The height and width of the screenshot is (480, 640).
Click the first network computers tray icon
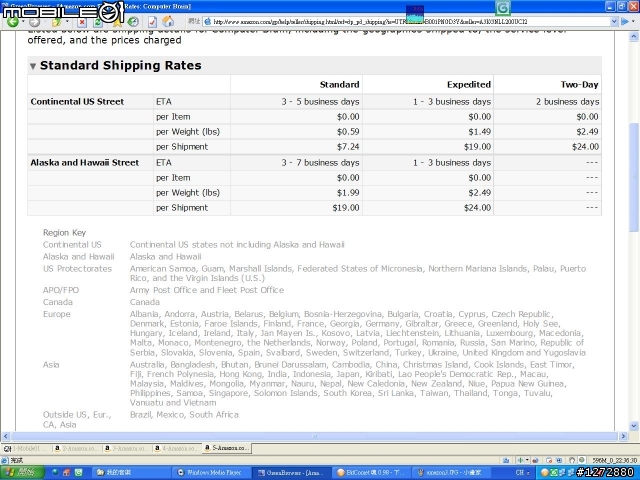click(x=562, y=473)
